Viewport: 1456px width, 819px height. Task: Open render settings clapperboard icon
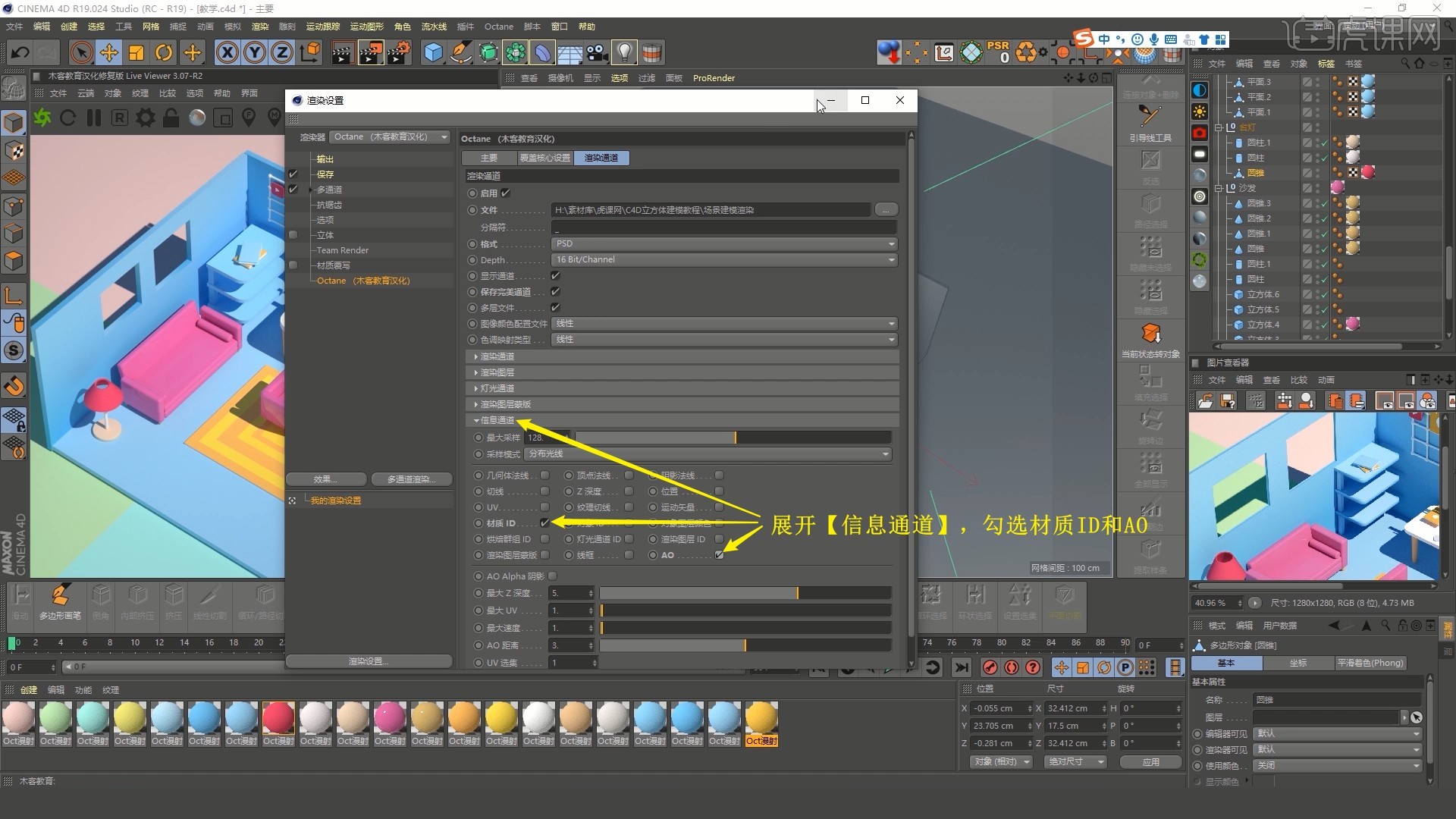(398, 52)
